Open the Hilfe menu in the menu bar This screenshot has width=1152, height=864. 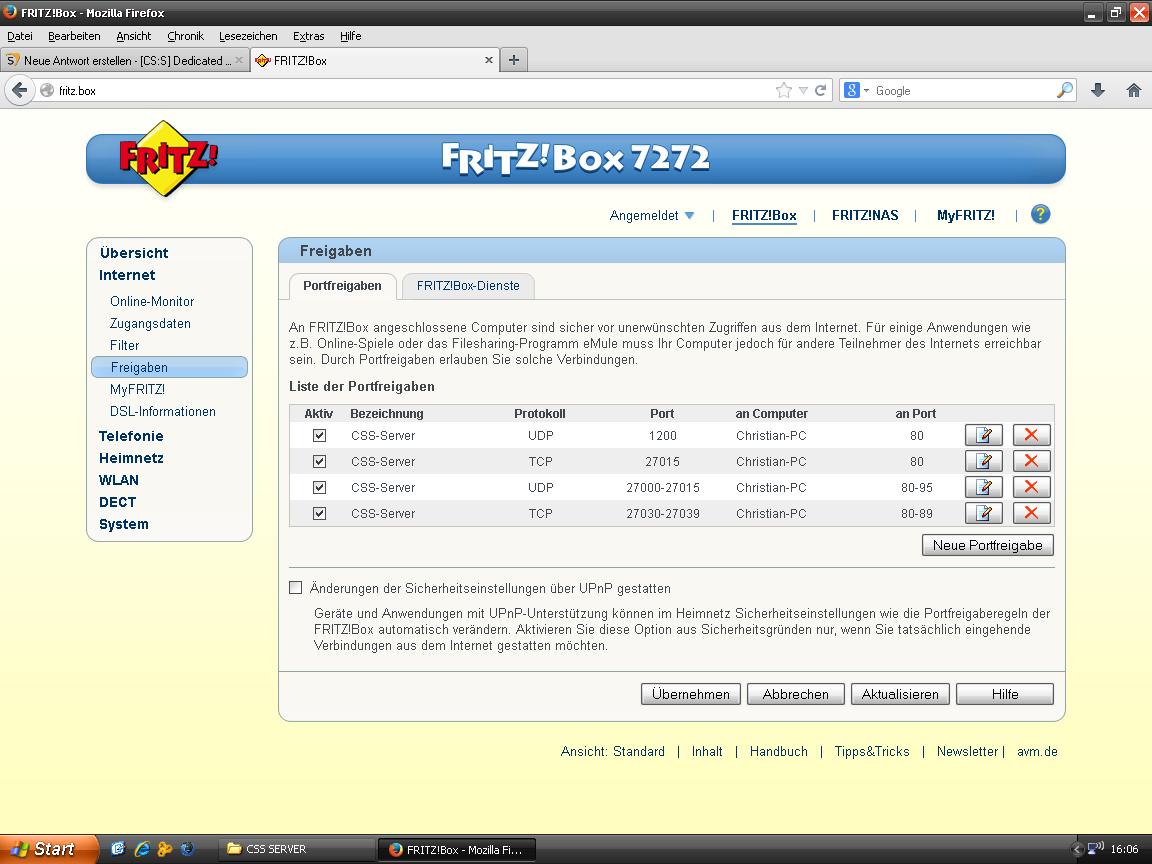pos(350,36)
